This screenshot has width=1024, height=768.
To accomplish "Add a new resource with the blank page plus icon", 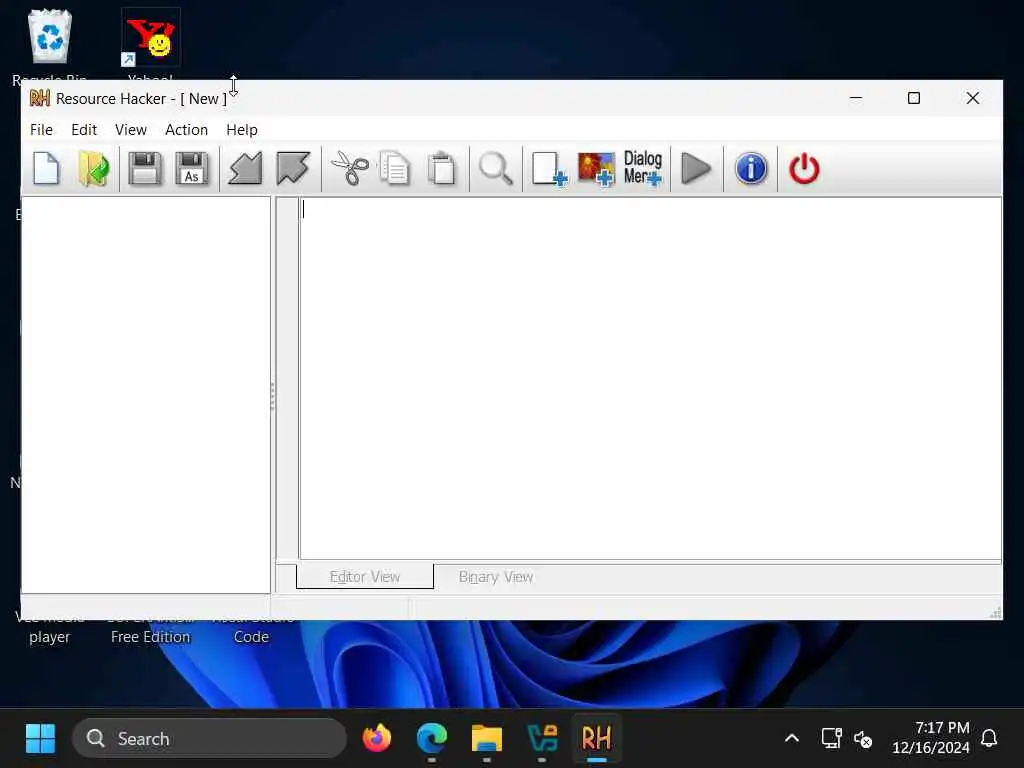I will [549, 168].
